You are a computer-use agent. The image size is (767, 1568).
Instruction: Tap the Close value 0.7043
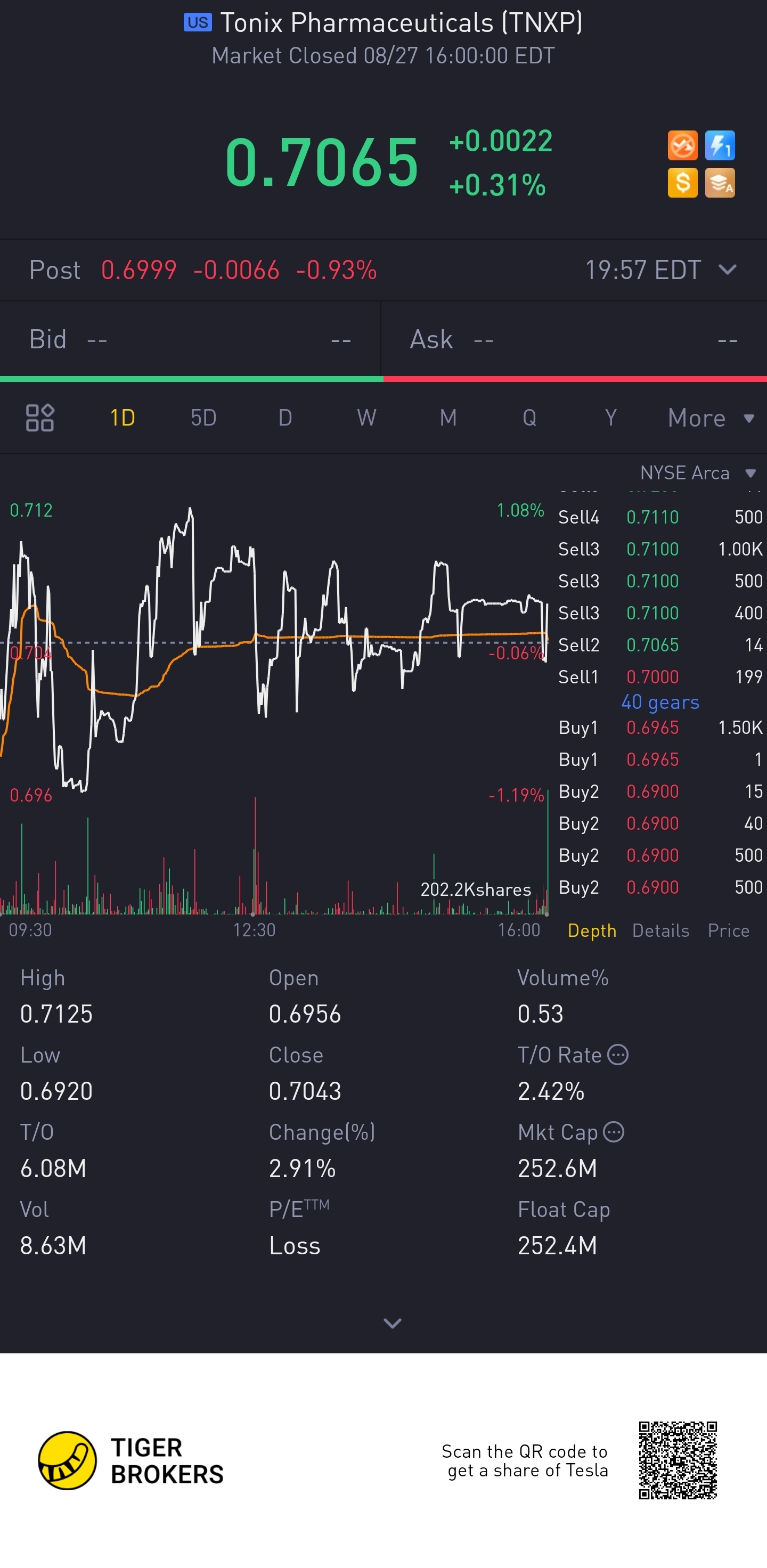(305, 1091)
